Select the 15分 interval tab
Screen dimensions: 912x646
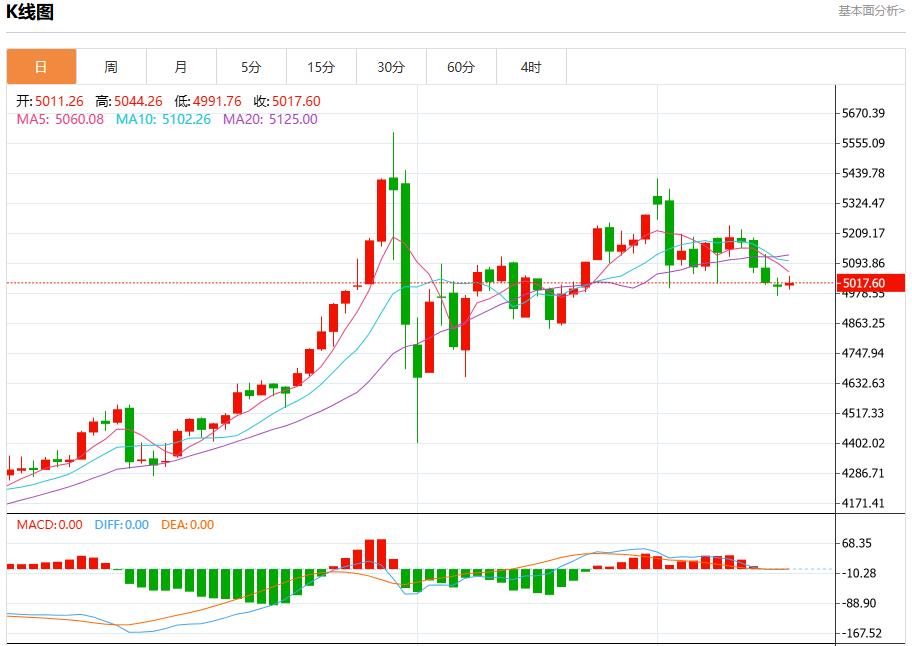pyautogui.click(x=321, y=67)
